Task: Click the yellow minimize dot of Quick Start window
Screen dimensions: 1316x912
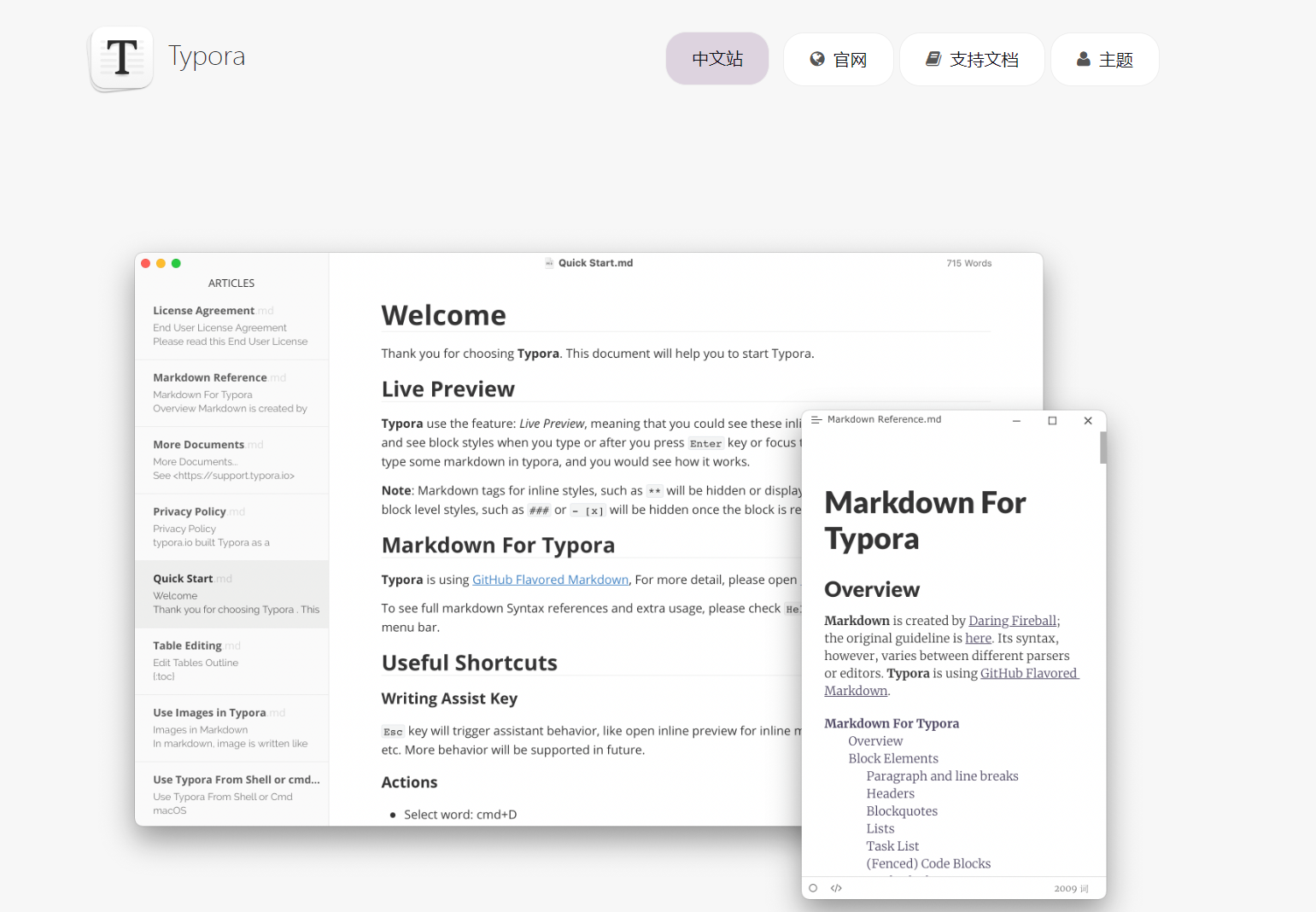Action: click(x=161, y=263)
